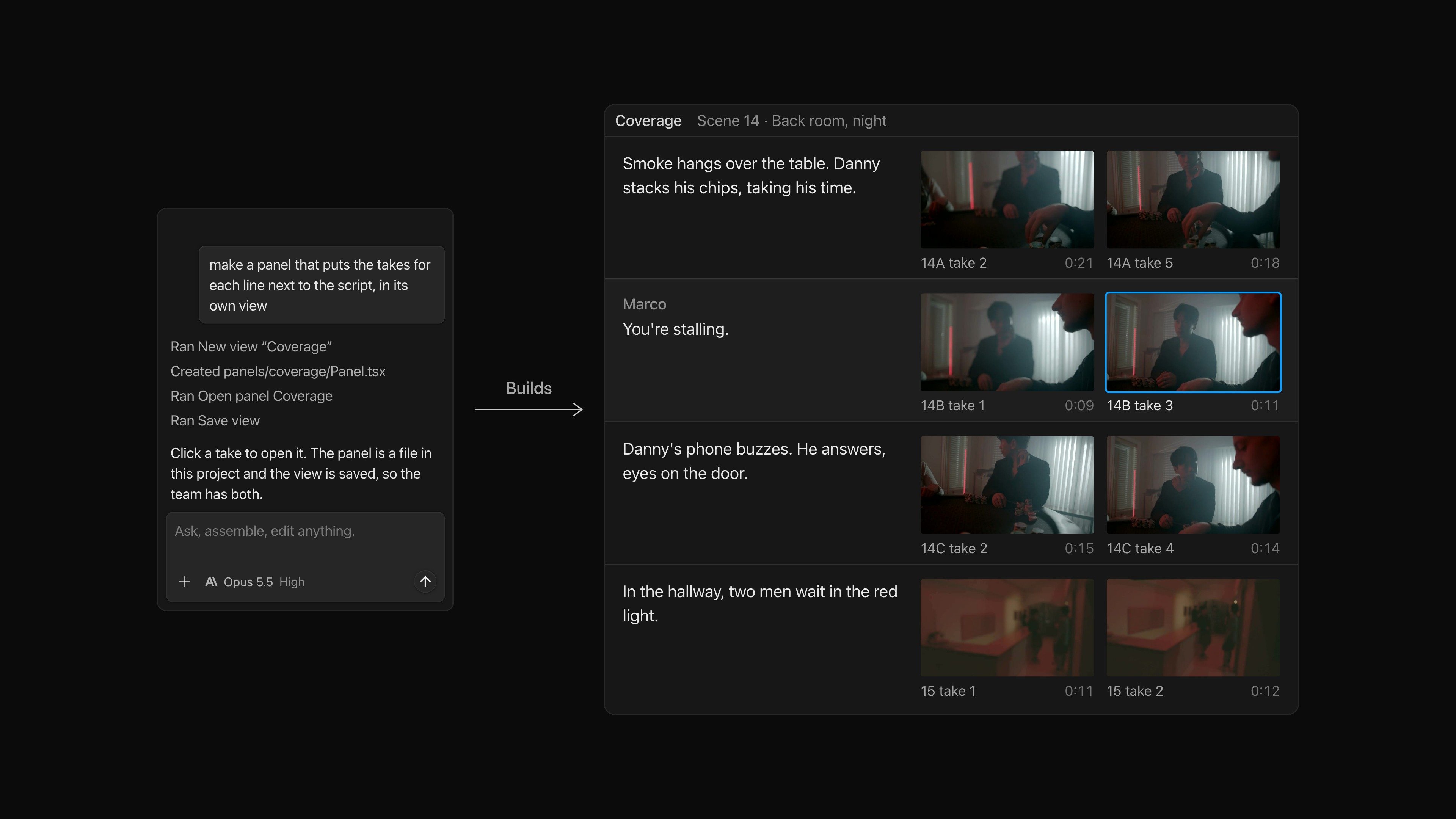Image resolution: width=1456 pixels, height=819 pixels.
Task: Open the 14C take 2 thumbnail
Action: click(x=1007, y=485)
